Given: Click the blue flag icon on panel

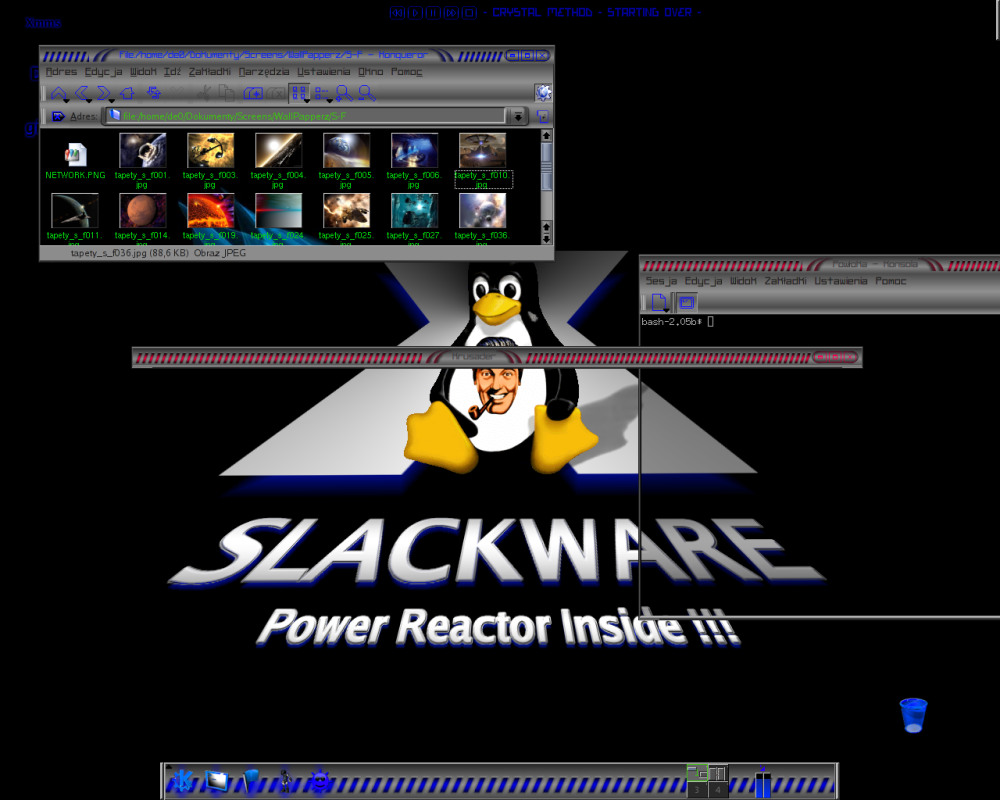Looking at the screenshot, I should [x=251, y=780].
